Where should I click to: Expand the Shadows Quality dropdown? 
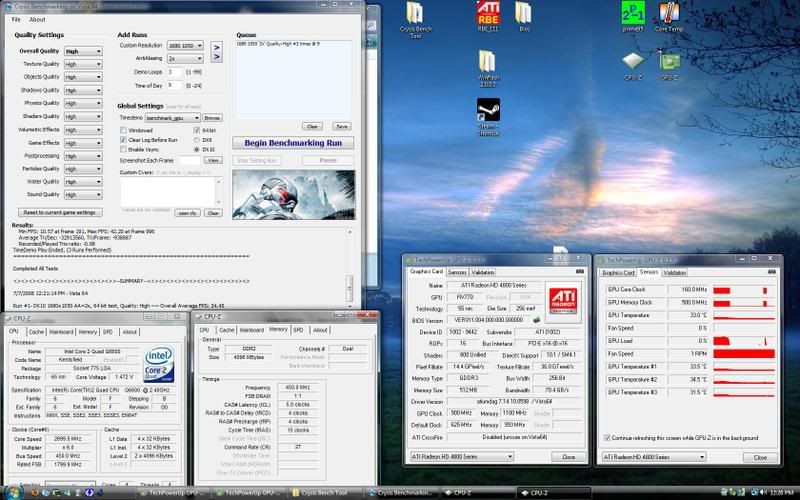click(83, 90)
